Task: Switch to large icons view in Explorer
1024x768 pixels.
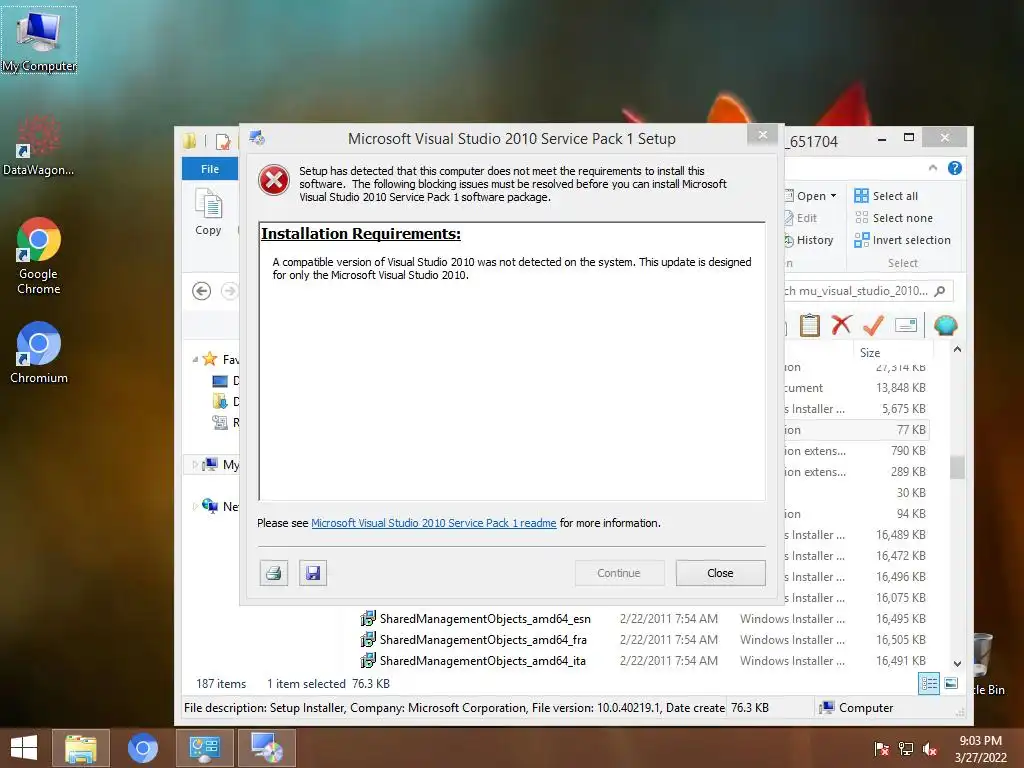Action: (x=951, y=684)
